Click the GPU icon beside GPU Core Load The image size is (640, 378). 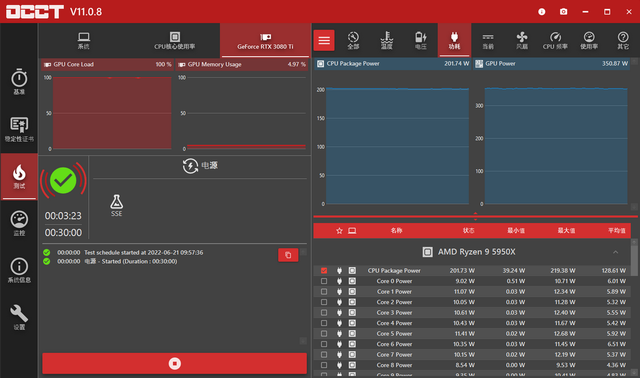[x=47, y=64]
